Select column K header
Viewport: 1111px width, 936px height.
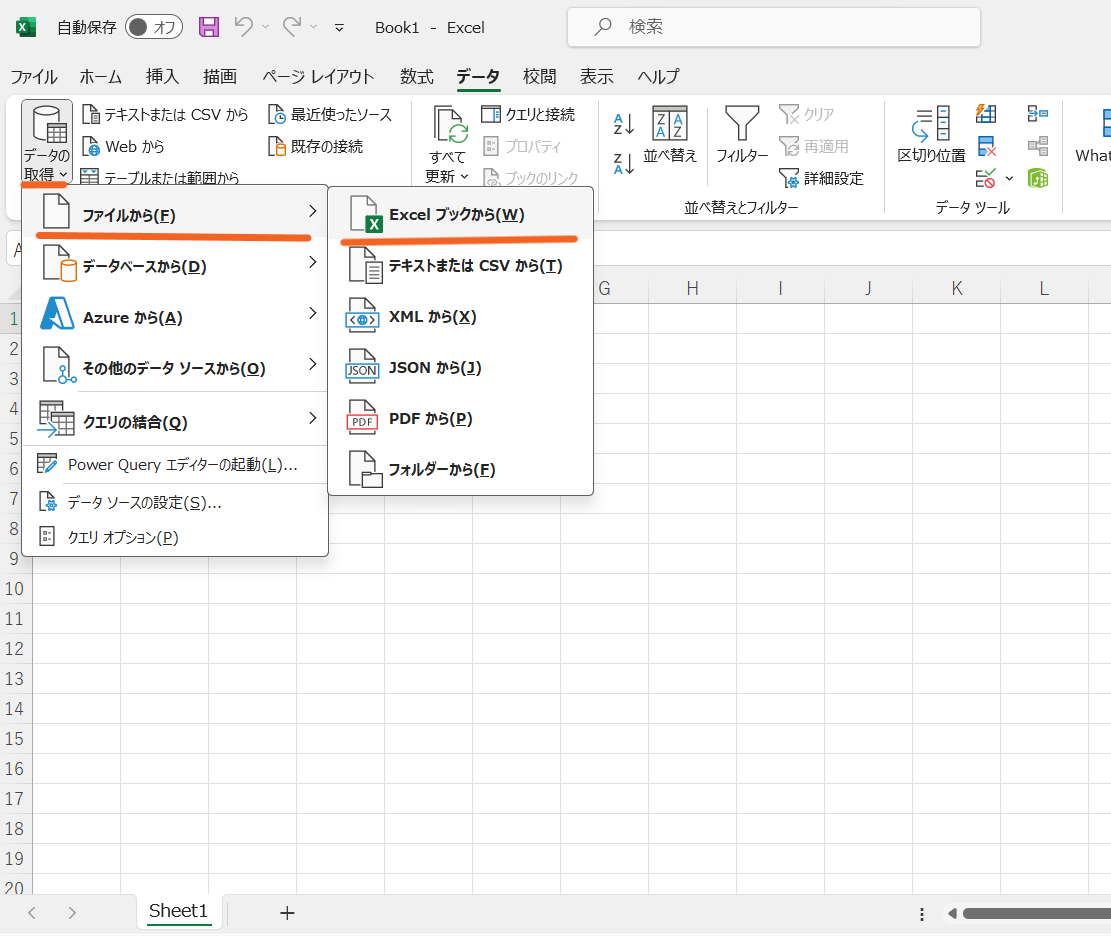[957, 288]
